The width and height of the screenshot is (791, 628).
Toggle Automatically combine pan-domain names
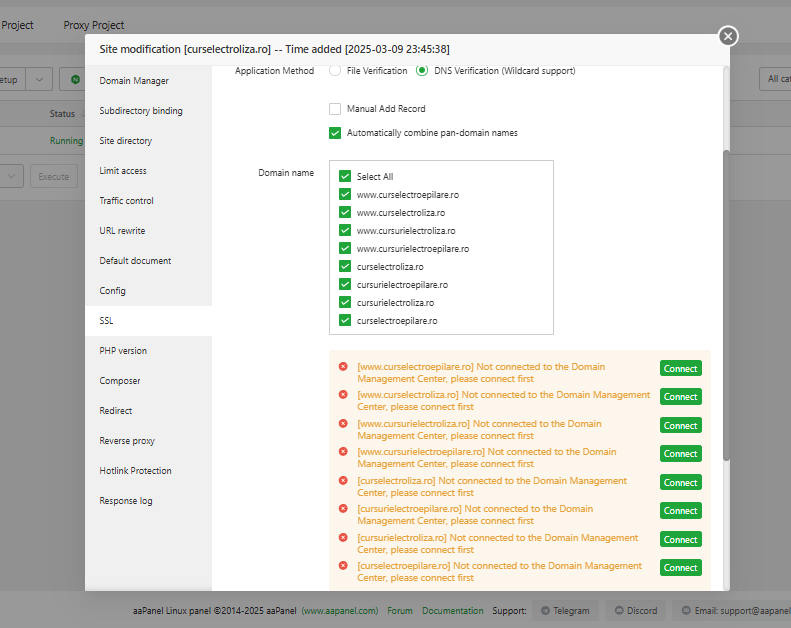pos(335,133)
